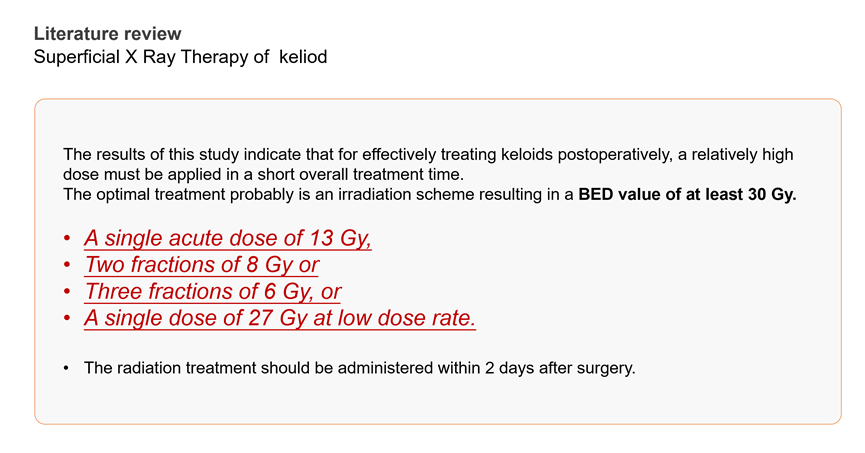Click red bullet before "A single acute dose"

pos(66,240)
